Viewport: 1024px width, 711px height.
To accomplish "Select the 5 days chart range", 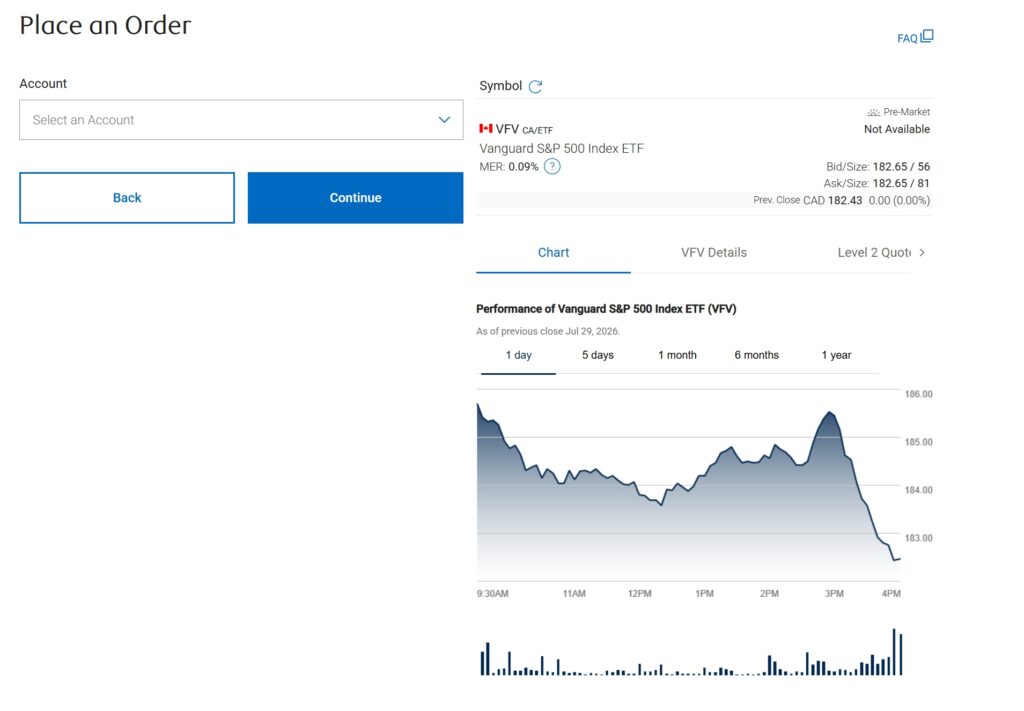I will pyautogui.click(x=598, y=355).
